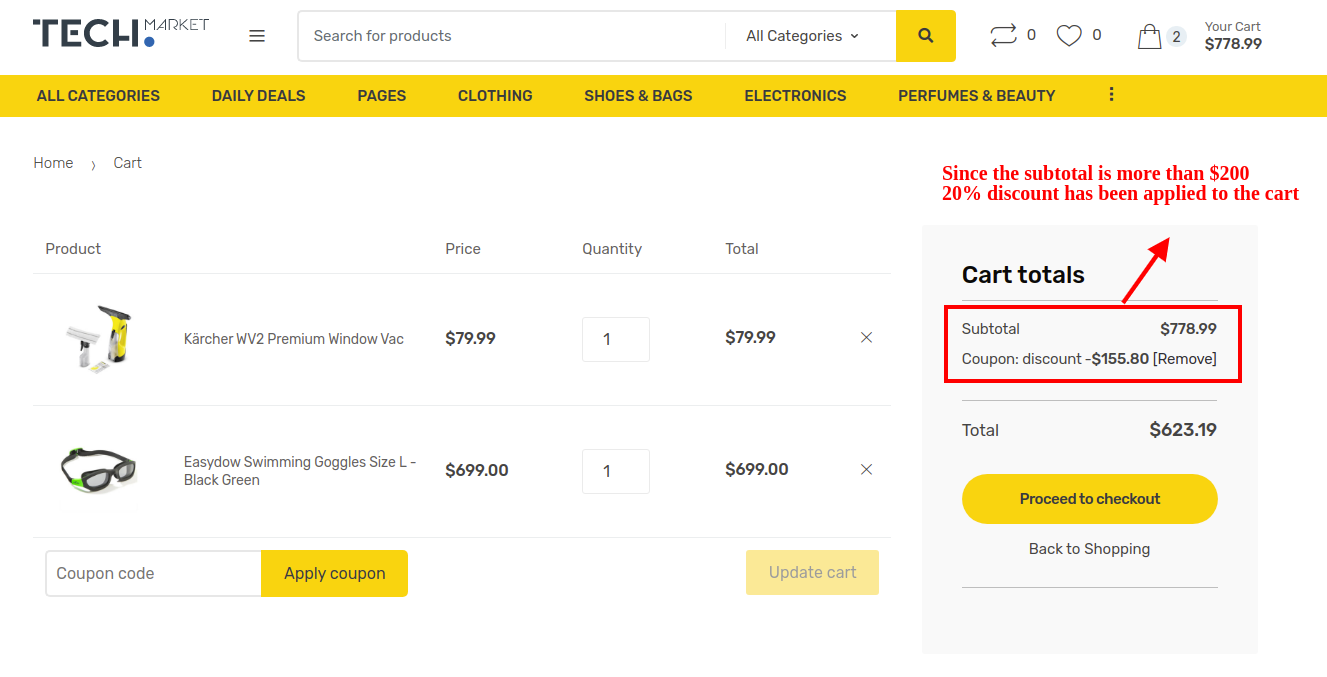
Task: Click the TechMarket logo
Action: click(x=120, y=31)
